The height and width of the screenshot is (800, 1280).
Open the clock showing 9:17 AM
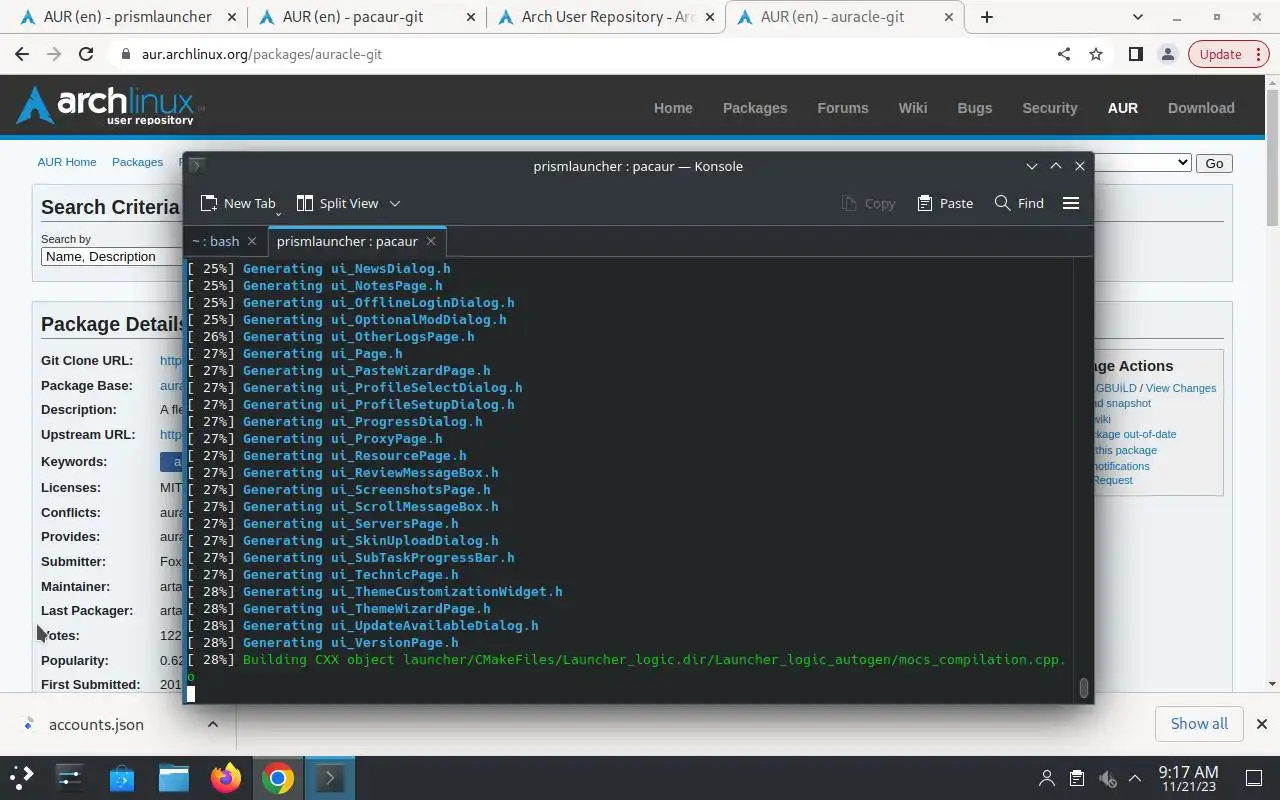pyautogui.click(x=1188, y=778)
